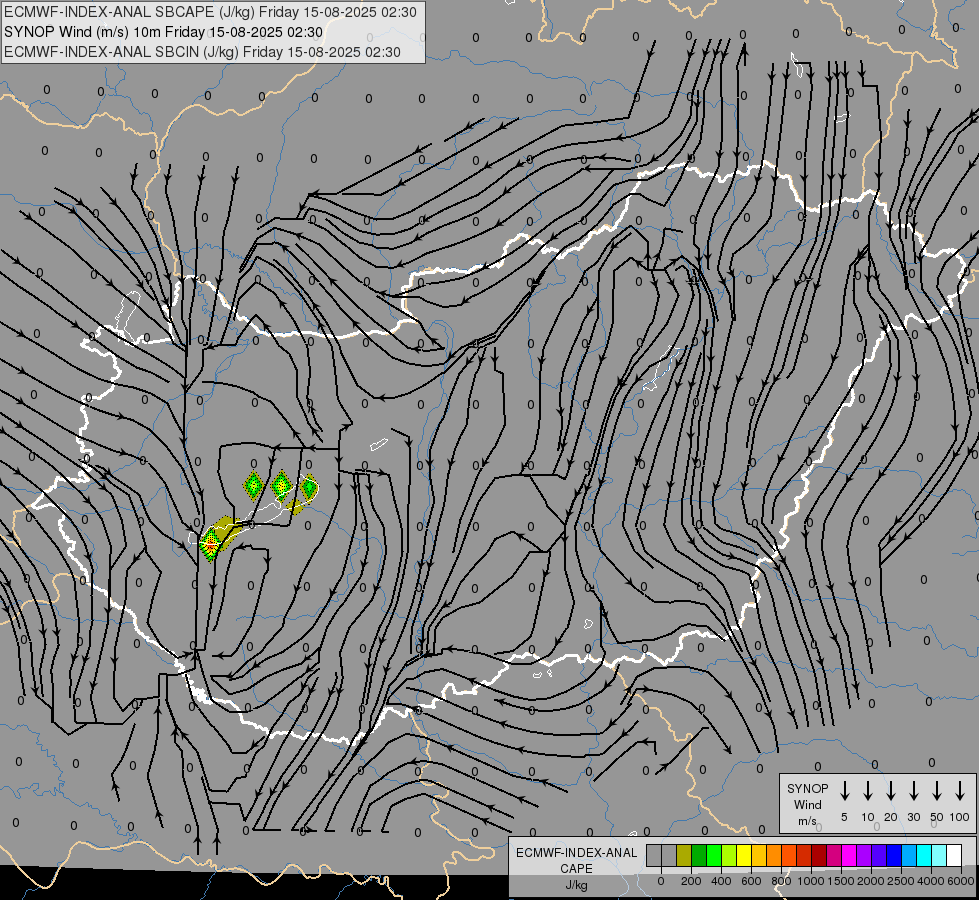
Task: Select the dark red CAPE legend swatch
Action: tap(819, 855)
